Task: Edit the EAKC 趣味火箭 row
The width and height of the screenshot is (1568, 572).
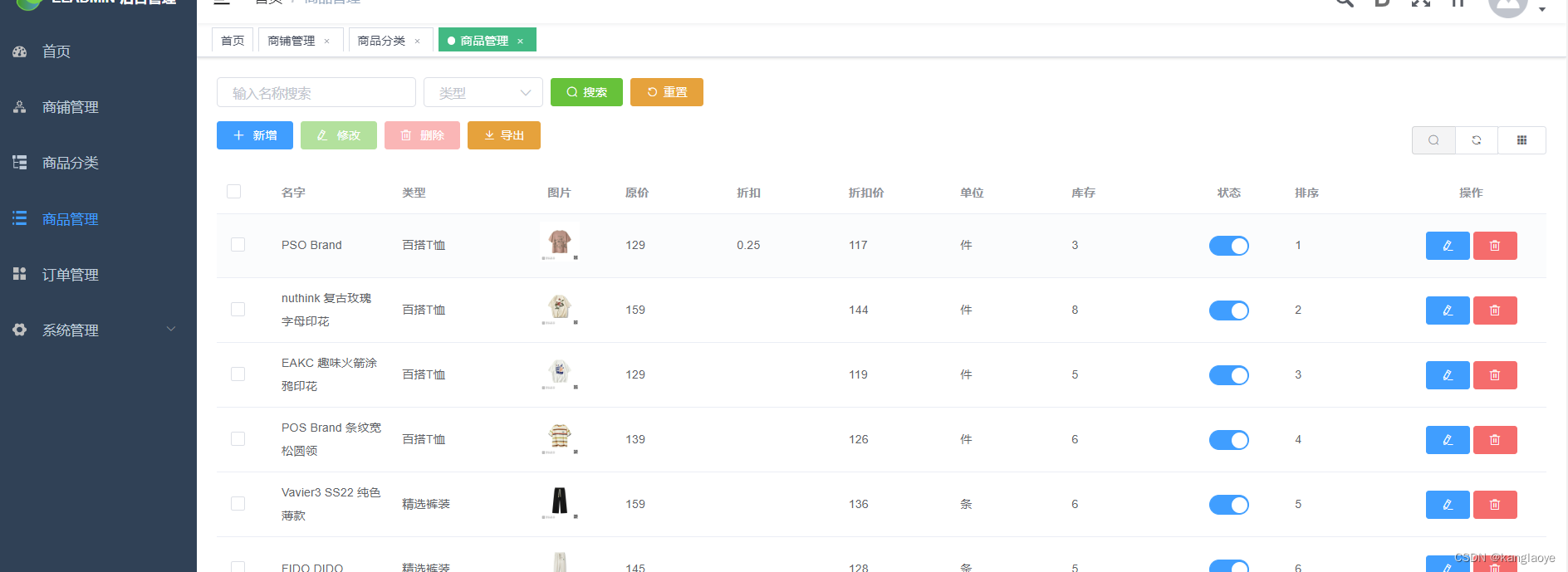Action: (x=1448, y=375)
